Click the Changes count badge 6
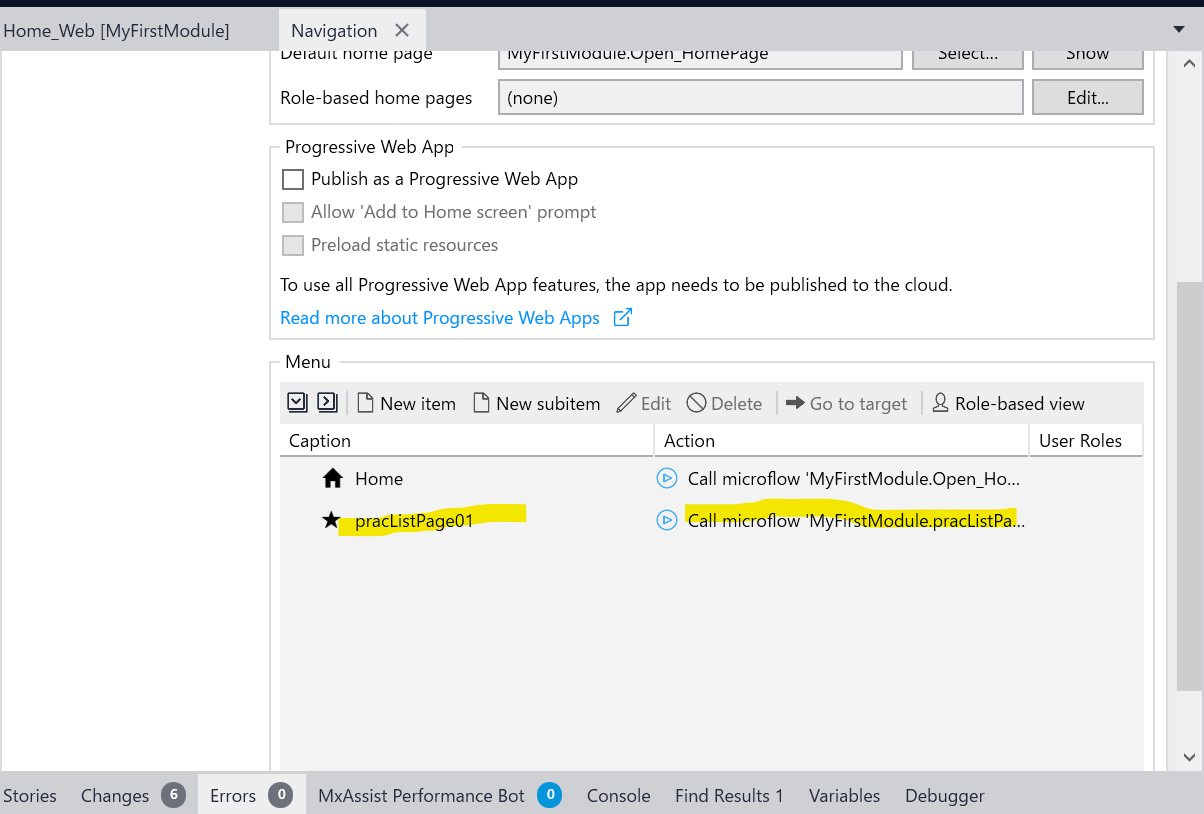The height and width of the screenshot is (814, 1204). (173, 796)
